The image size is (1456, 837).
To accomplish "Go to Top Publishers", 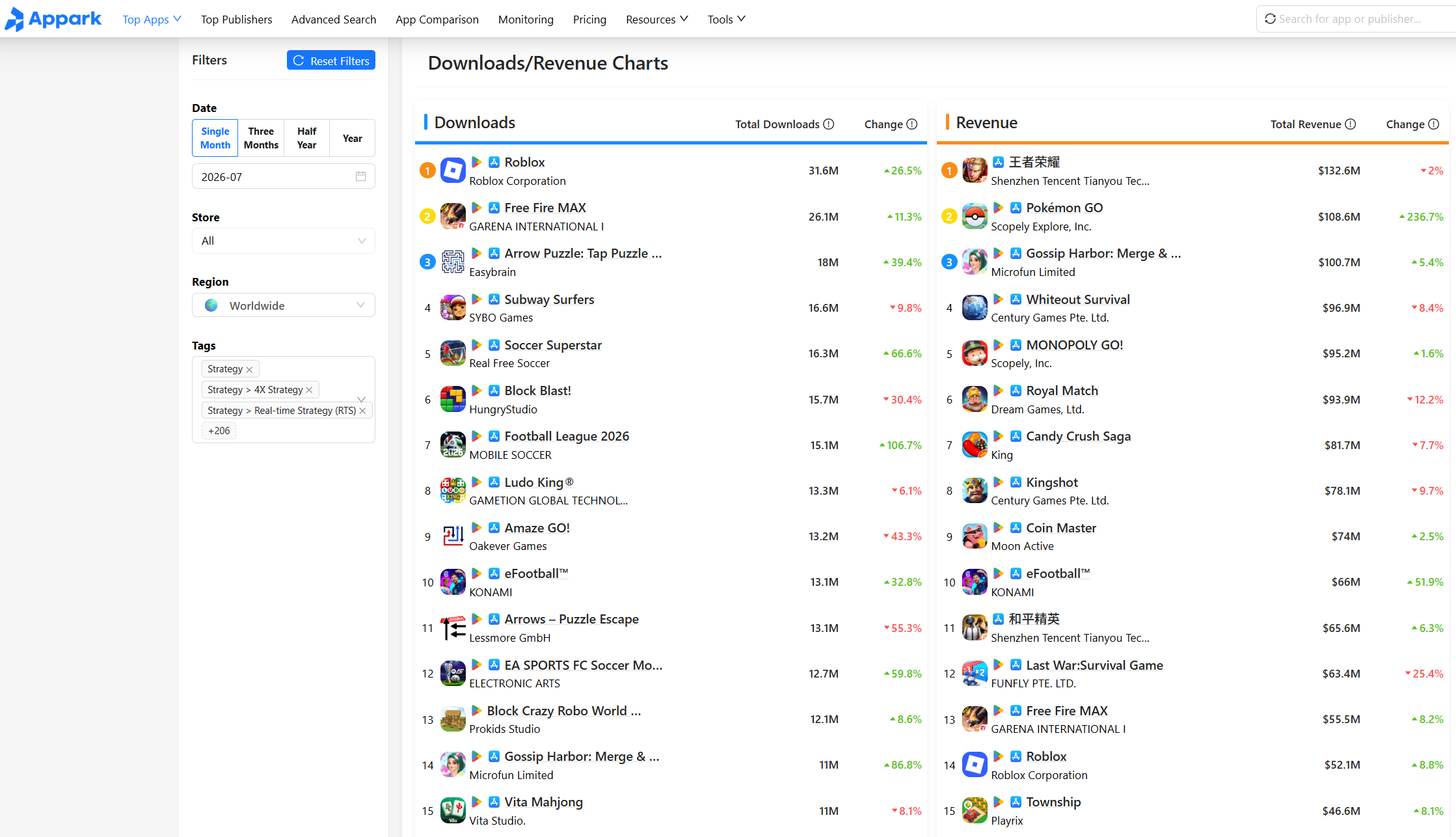I will coord(237,20).
